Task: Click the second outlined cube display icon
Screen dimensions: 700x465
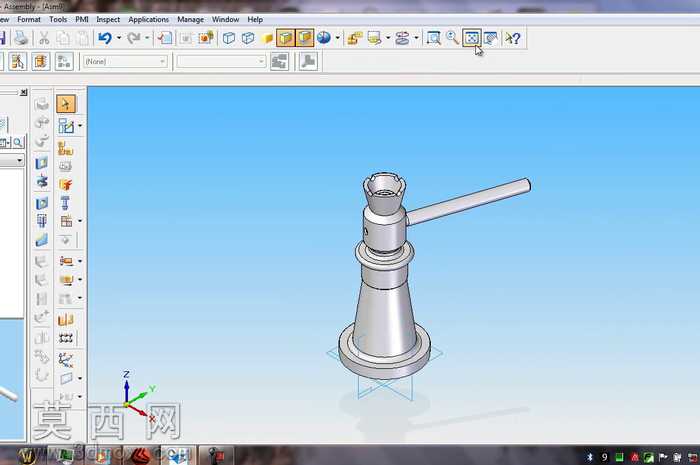Action: point(248,38)
